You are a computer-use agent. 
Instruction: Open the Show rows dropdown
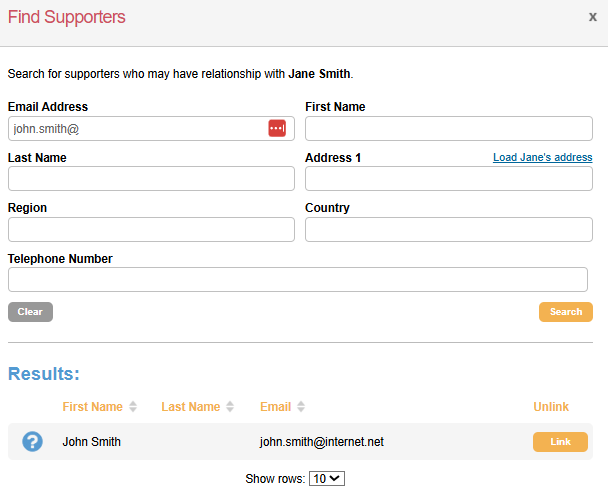[x=327, y=479]
